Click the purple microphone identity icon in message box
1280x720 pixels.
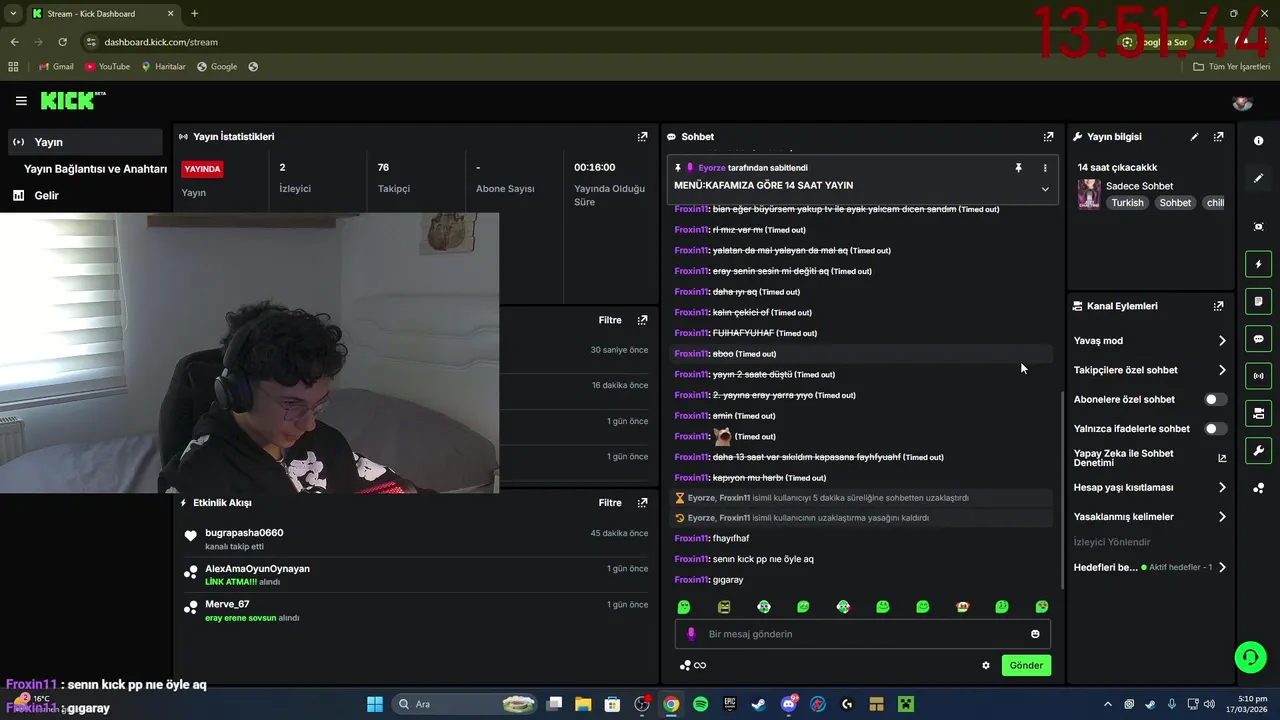(690, 634)
